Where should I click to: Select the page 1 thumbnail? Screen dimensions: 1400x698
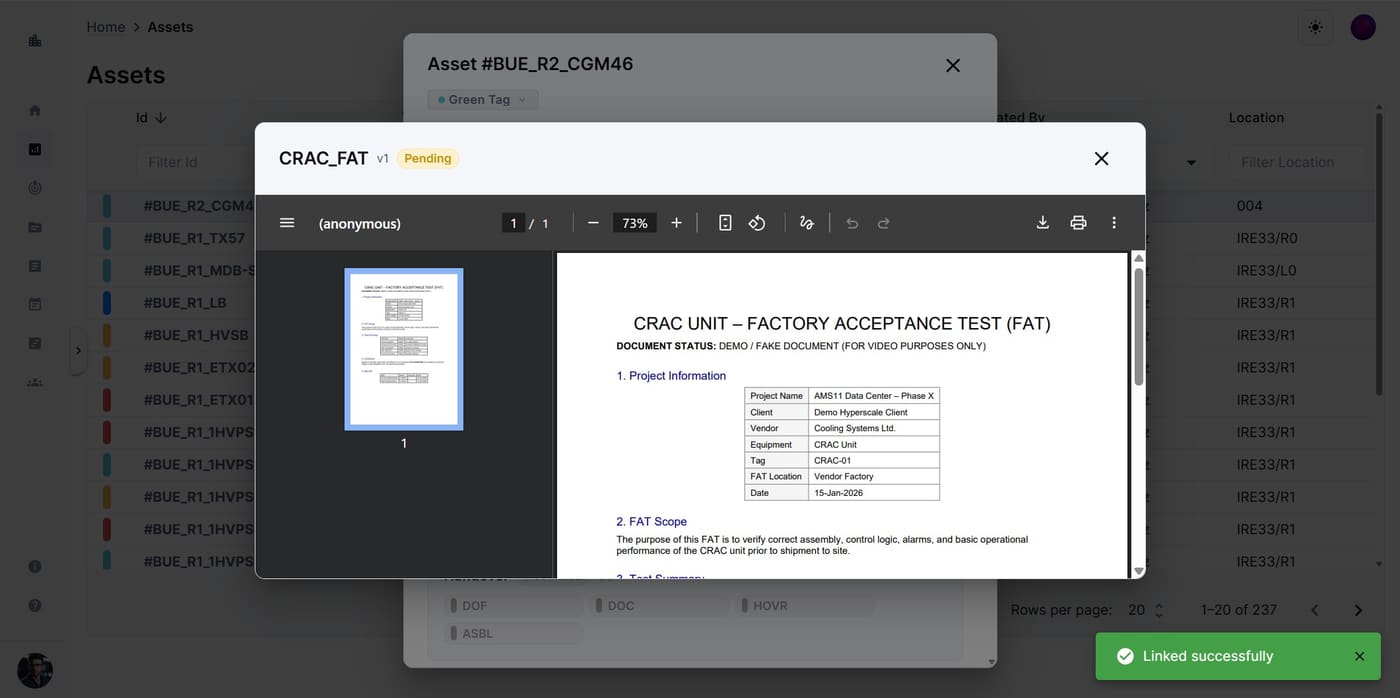coord(404,349)
